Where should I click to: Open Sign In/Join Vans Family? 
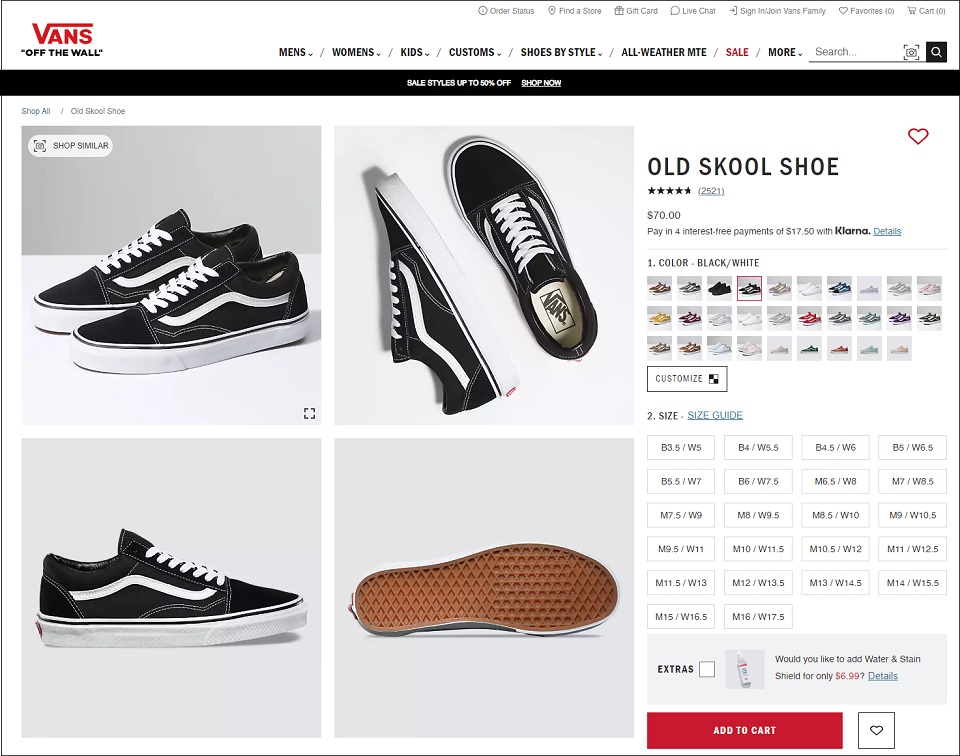click(777, 11)
